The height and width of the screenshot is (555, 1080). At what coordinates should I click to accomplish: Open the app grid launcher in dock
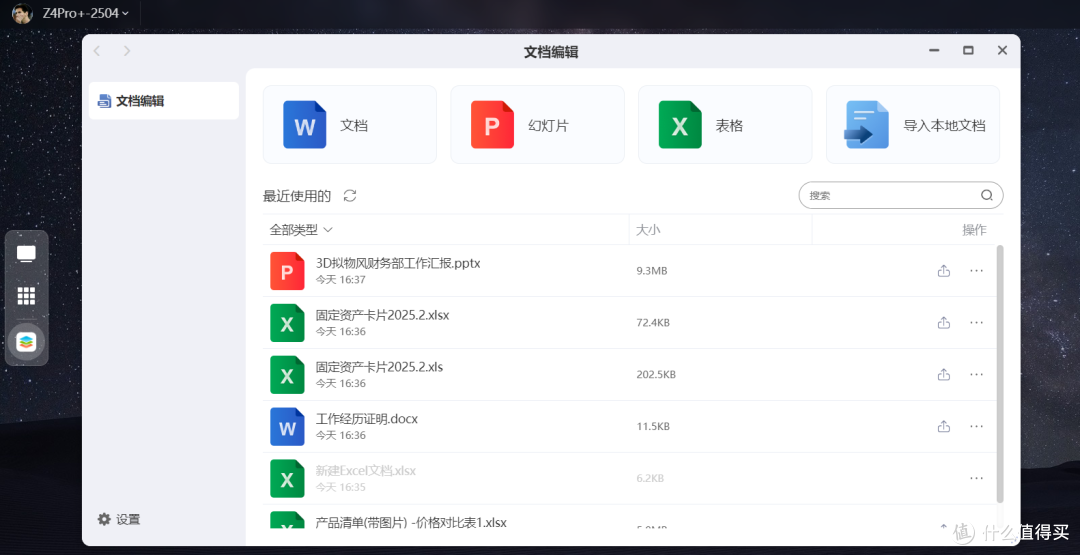[x=26, y=296]
